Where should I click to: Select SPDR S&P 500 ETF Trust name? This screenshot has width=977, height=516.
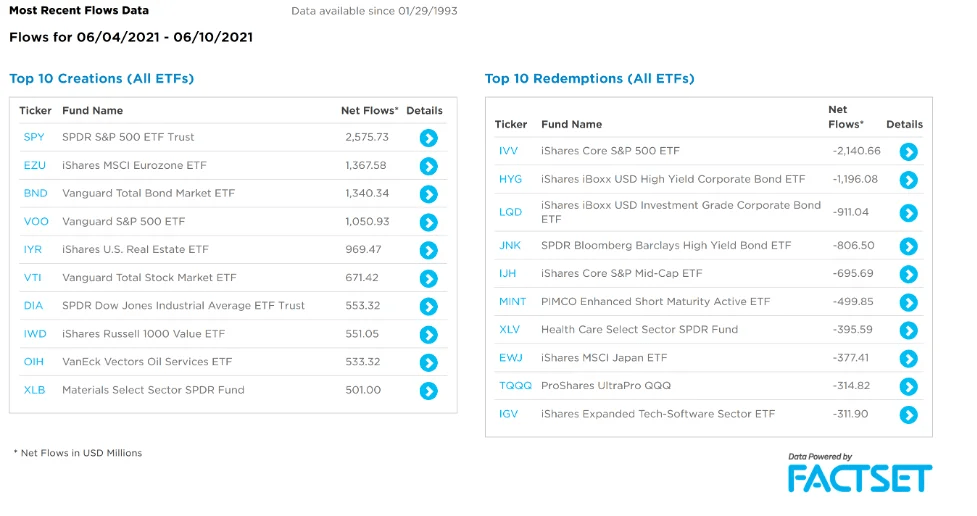(x=128, y=137)
